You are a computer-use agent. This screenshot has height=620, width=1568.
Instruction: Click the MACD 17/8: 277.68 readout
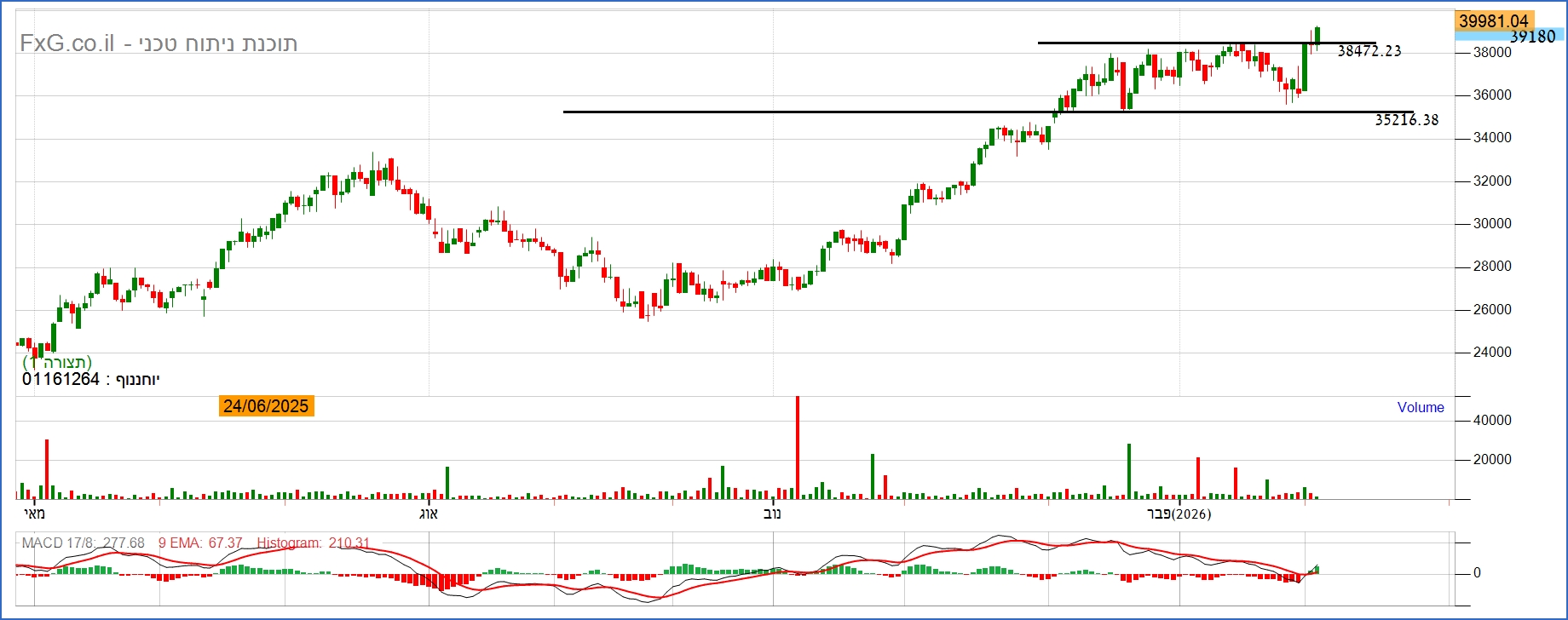pyautogui.click(x=84, y=542)
